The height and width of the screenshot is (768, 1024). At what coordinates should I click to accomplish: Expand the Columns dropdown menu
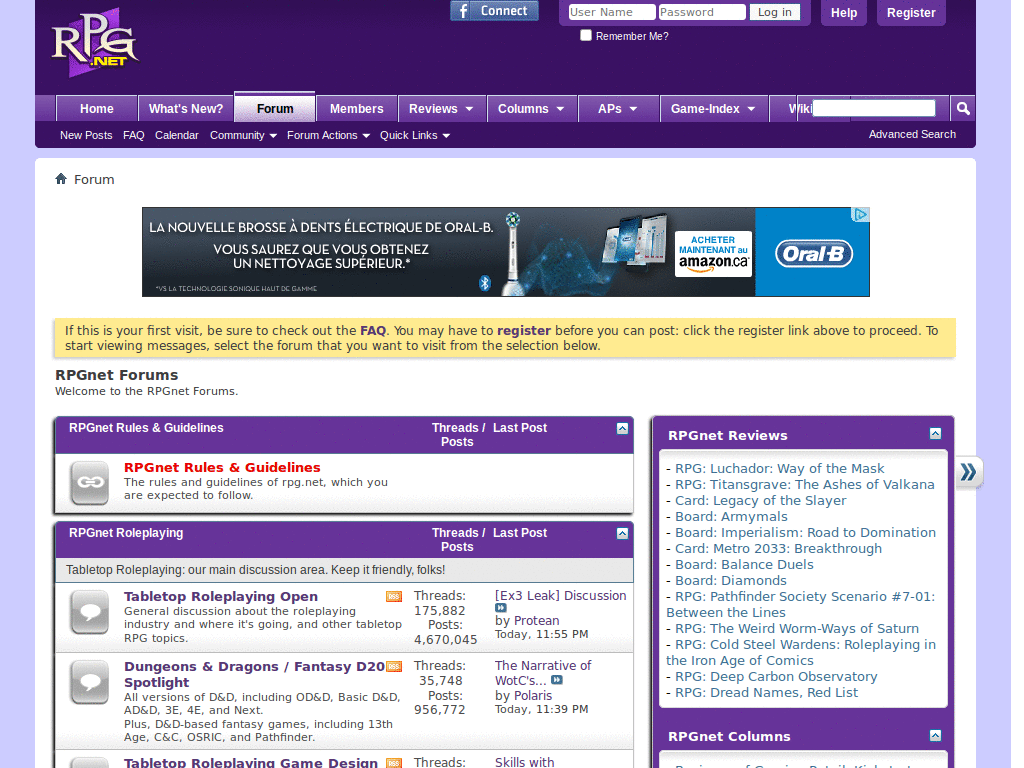coord(531,108)
